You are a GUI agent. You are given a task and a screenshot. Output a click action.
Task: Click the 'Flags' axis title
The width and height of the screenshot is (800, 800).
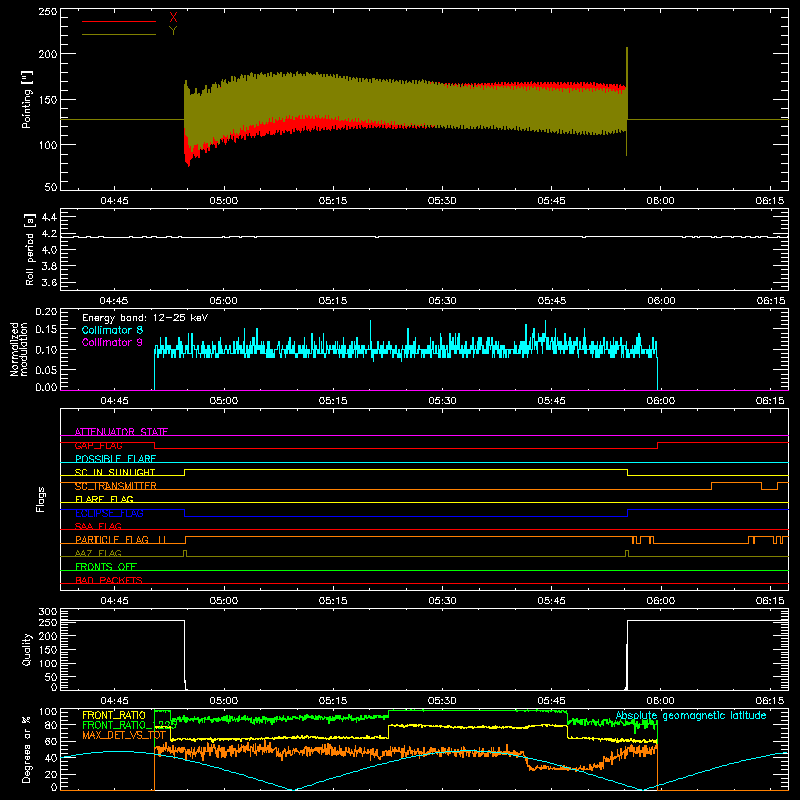[x=40, y=499]
